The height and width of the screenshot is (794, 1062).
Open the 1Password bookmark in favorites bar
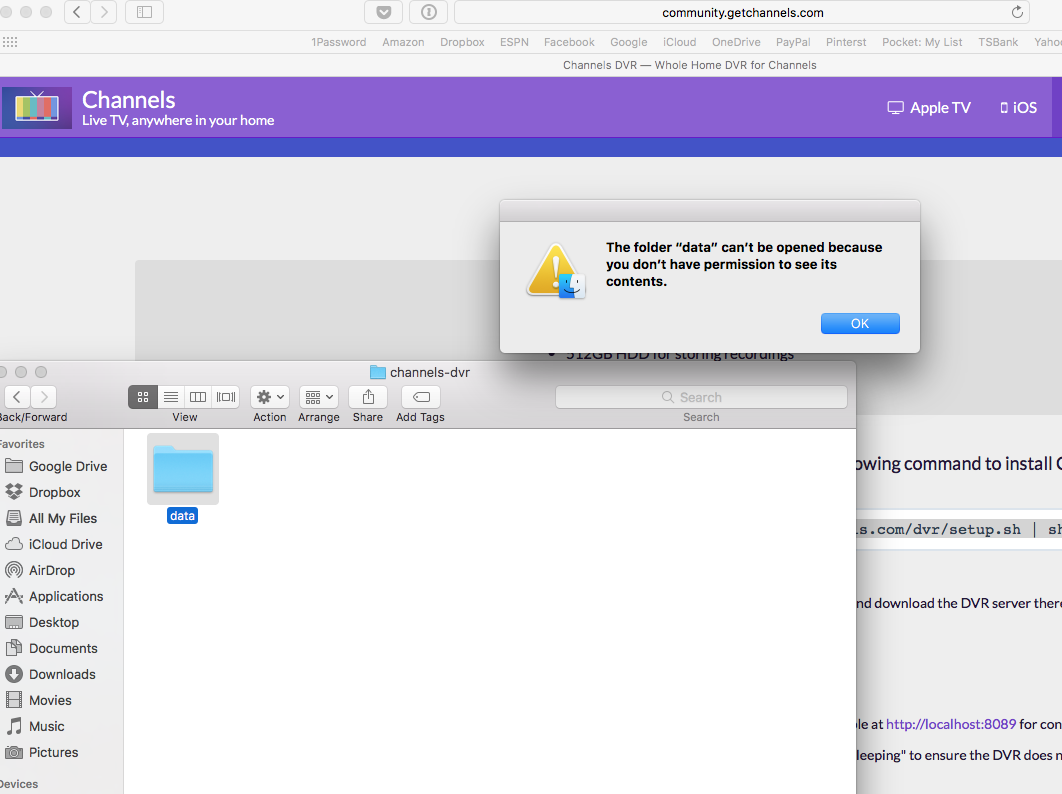338,42
